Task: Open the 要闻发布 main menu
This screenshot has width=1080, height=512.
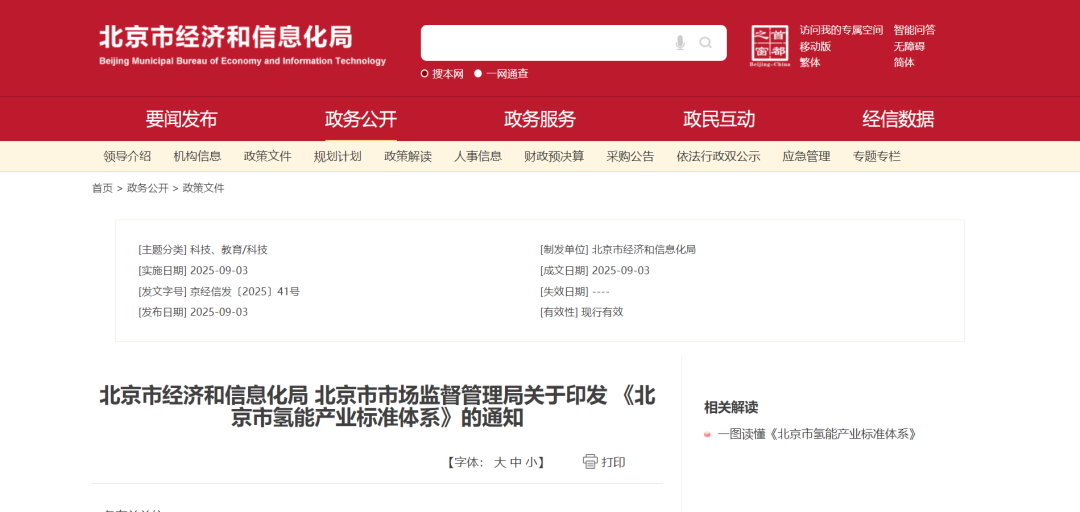Action: coord(181,119)
